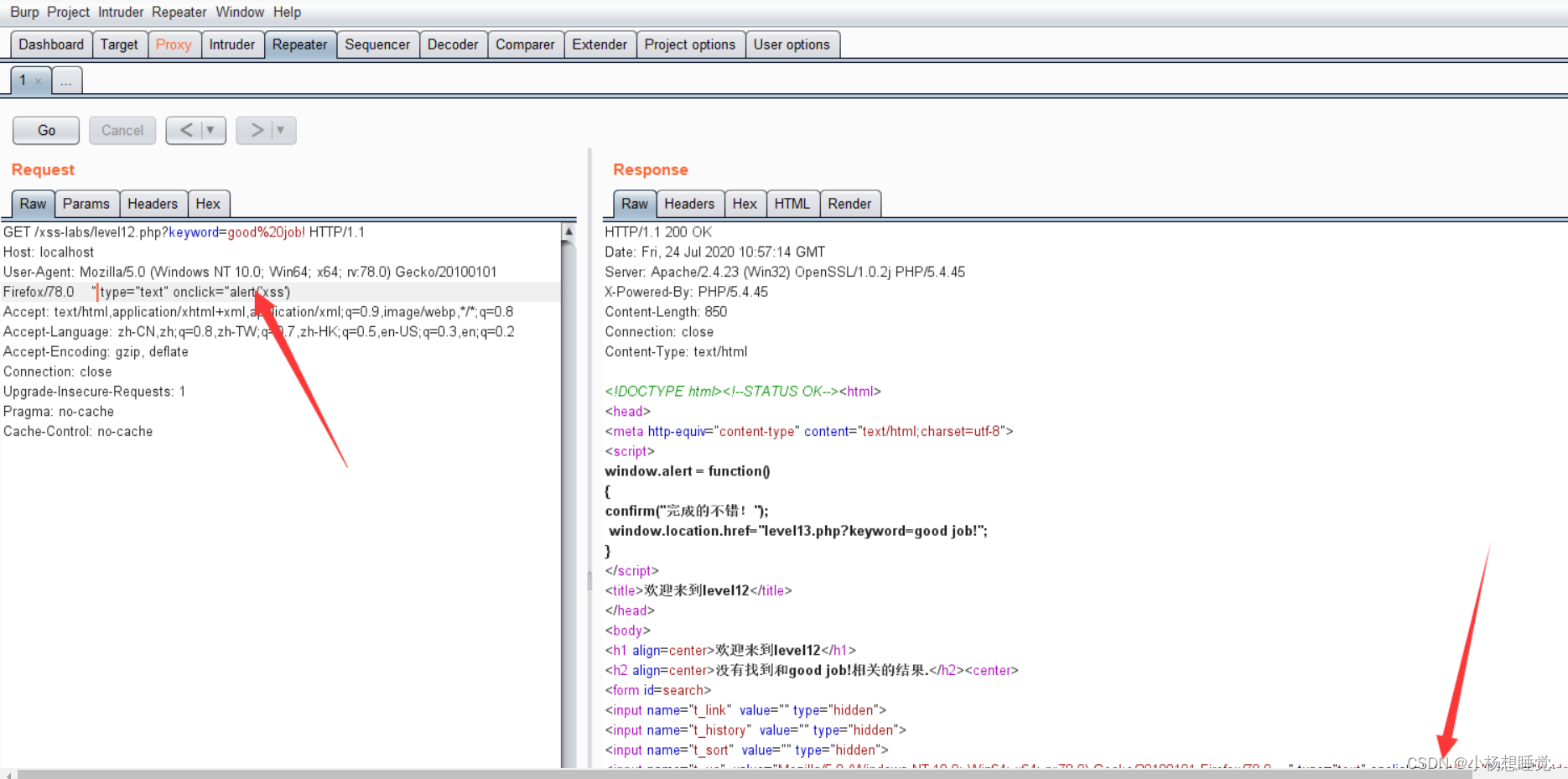Open the back history dropdown arrow
Viewport: 1568px width, 779px height.
(211, 130)
